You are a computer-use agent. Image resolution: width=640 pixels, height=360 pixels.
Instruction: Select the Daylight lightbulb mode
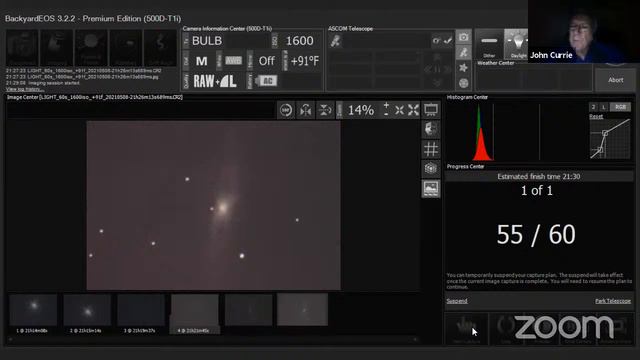click(x=518, y=45)
